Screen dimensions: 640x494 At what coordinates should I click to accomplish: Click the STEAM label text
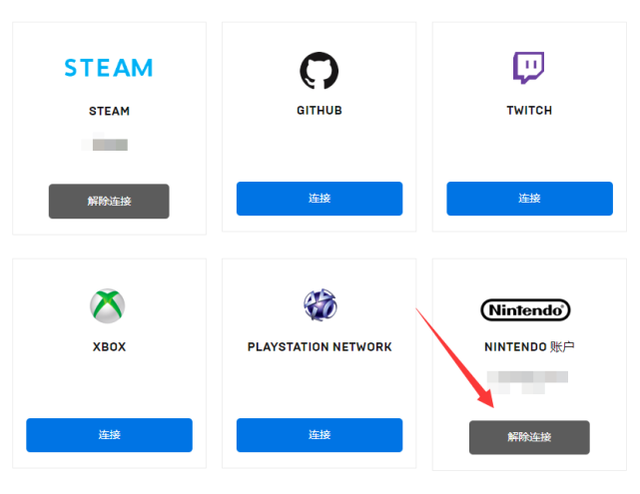point(109,111)
